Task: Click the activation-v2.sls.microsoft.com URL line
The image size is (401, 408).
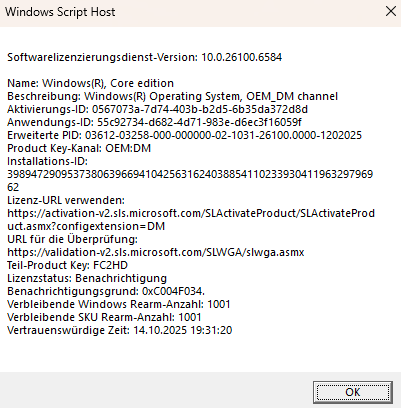Action: (191, 213)
